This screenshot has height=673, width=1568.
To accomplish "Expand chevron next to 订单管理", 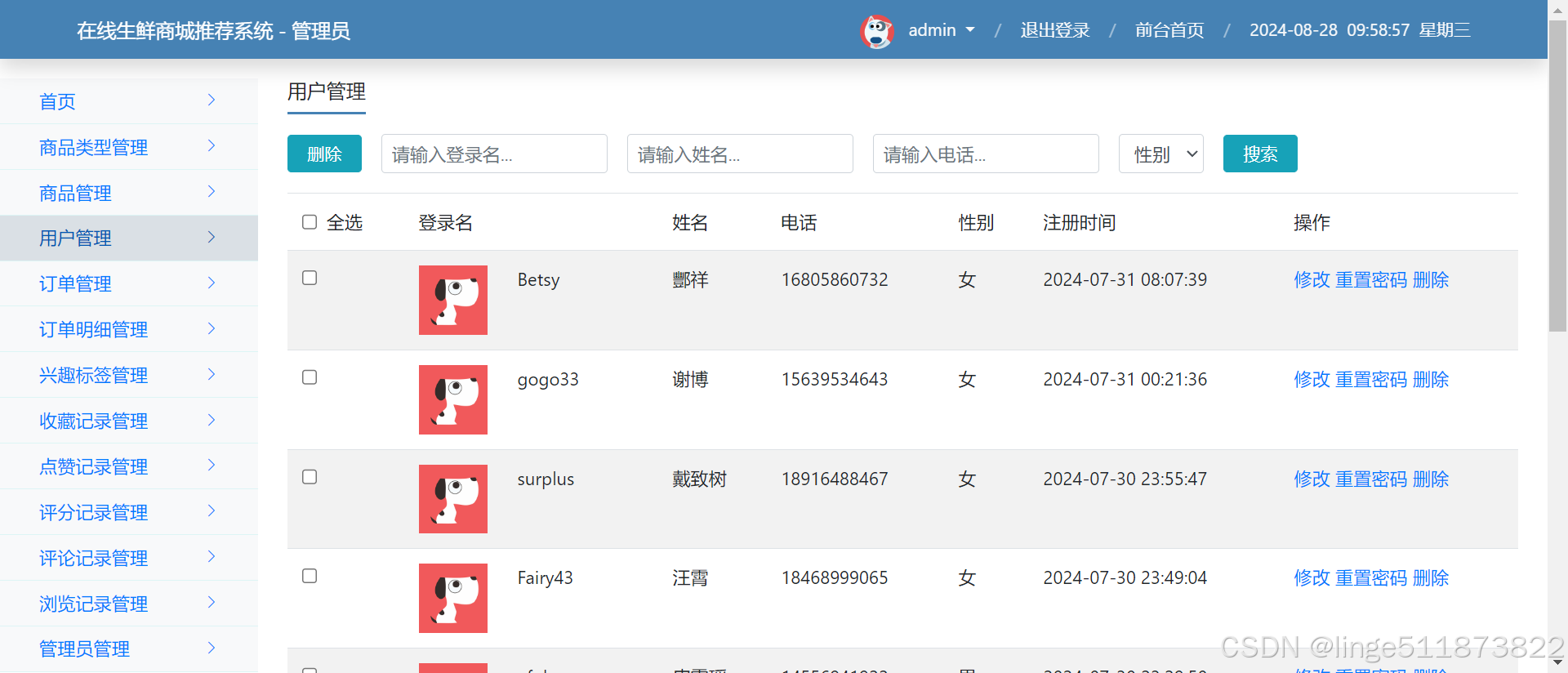I will (x=212, y=283).
